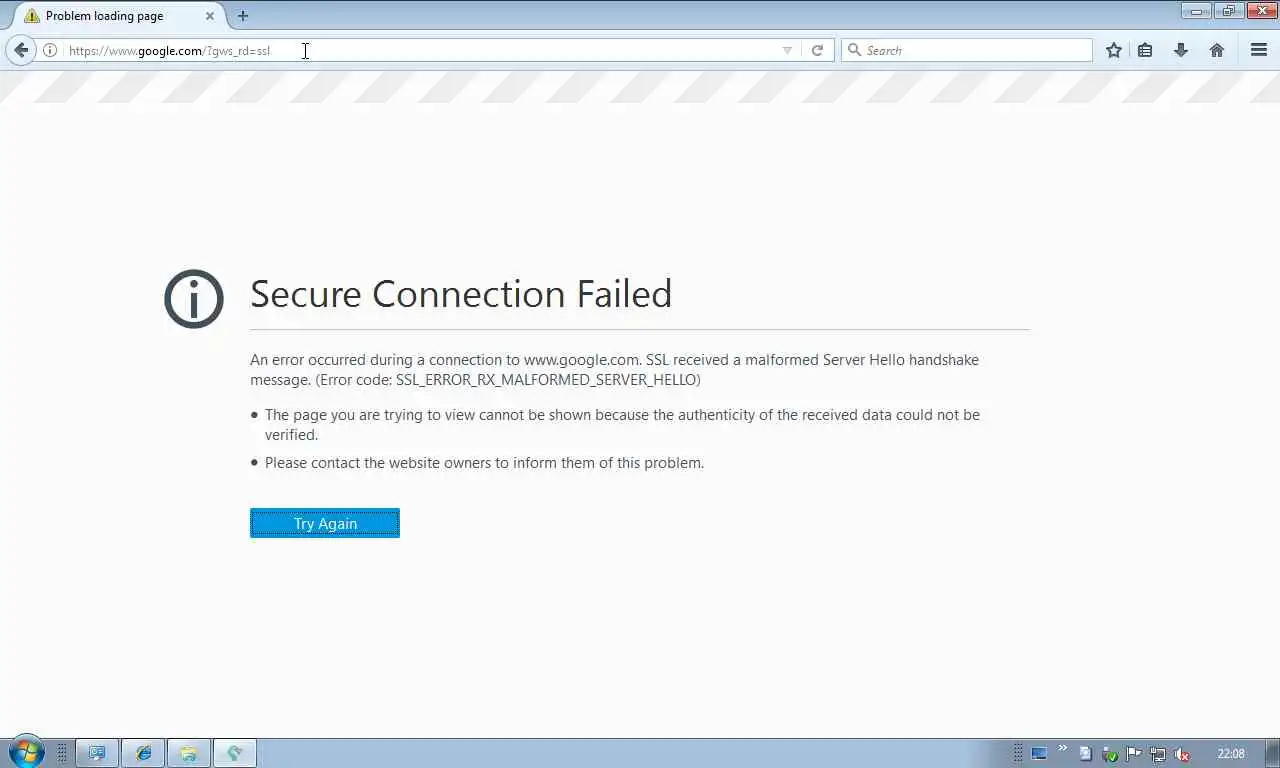Open Internet Explorer from the taskbar
Viewport: 1280px width, 768px height.
click(143, 753)
